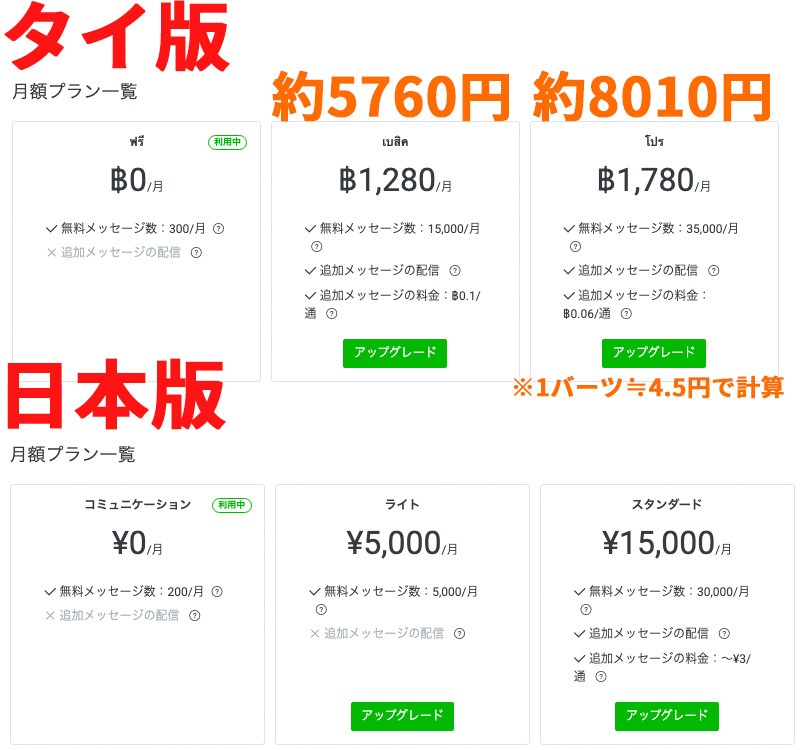Screen dimensions: 800x750
Task: Click the Thai Basic plan アップグレード button
Action: pyautogui.click(x=394, y=353)
